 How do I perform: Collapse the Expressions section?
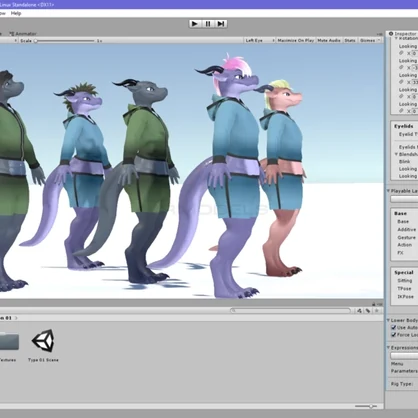pyautogui.click(x=388, y=348)
